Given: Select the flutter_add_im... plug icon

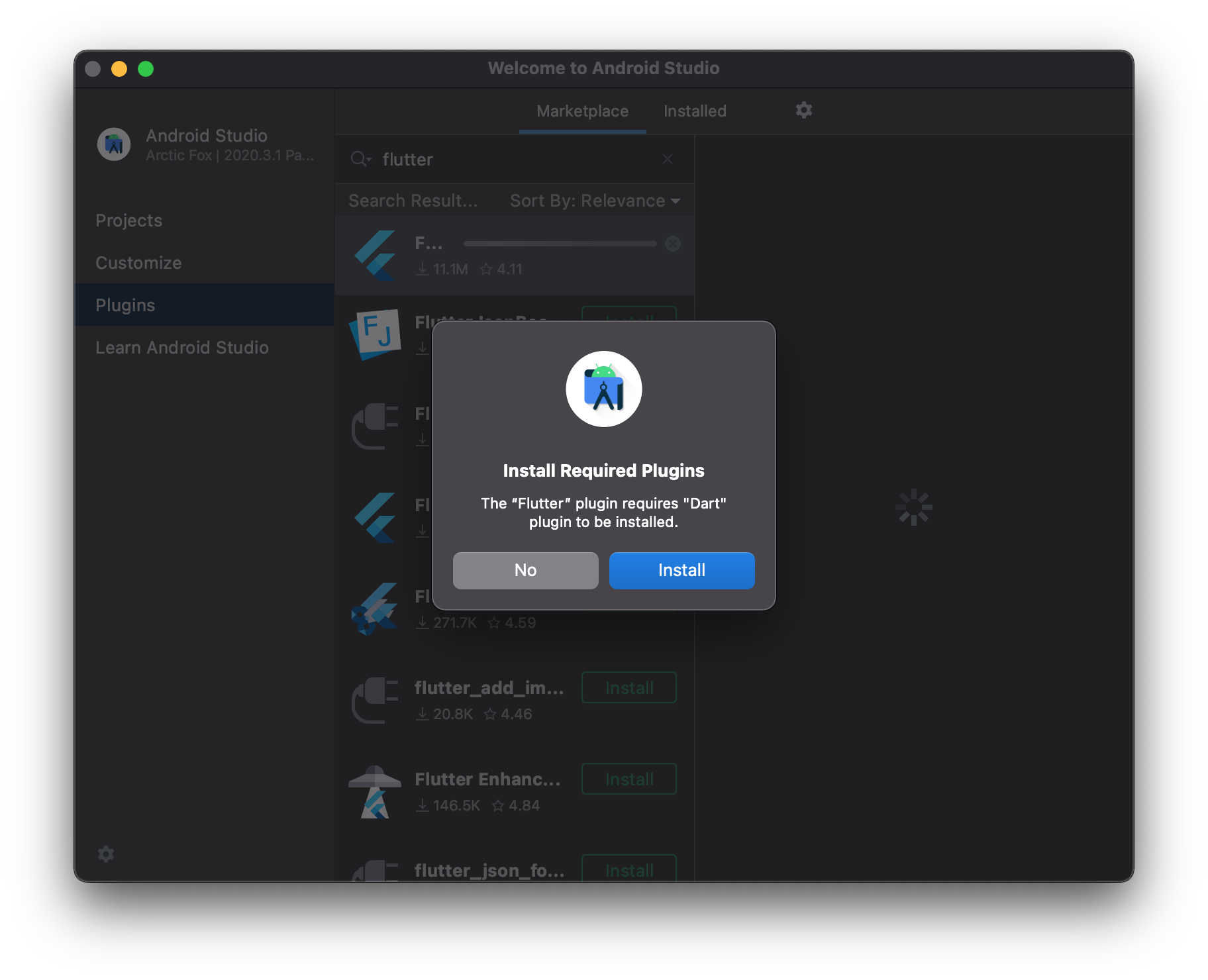Looking at the screenshot, I should click(375, 700).
